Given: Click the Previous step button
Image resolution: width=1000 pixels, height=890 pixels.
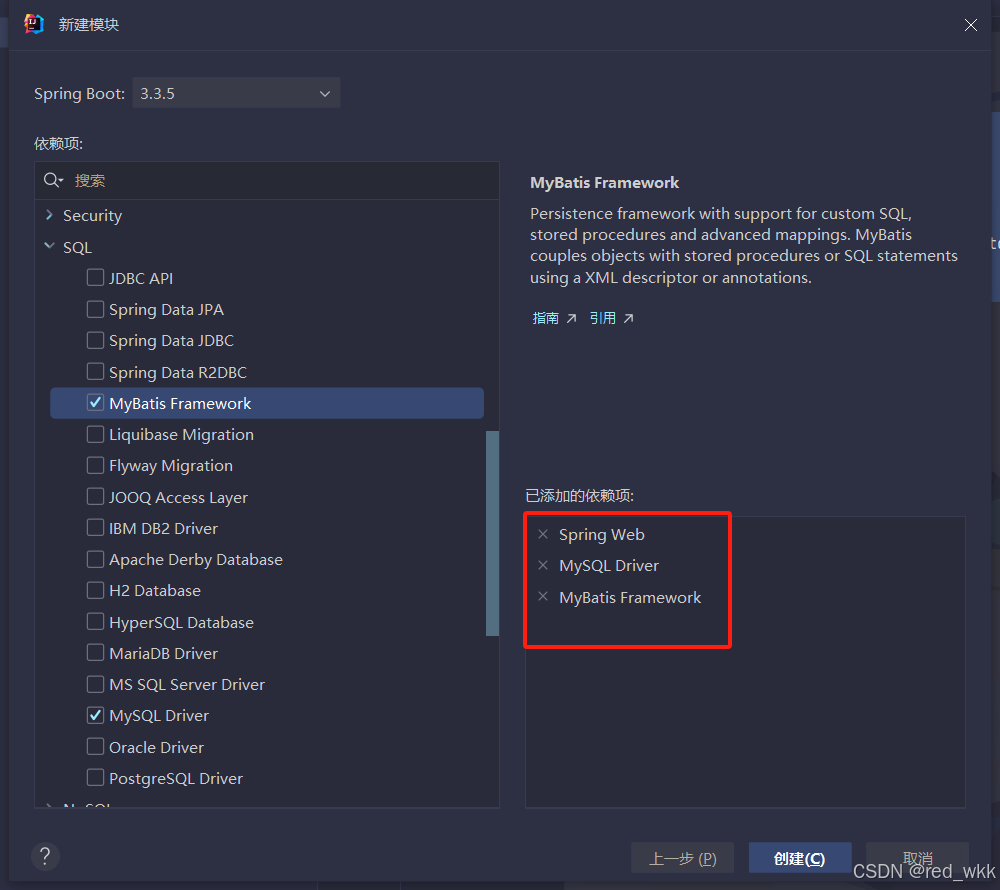Looking at the screenshot, I should [x=682, y=858].
